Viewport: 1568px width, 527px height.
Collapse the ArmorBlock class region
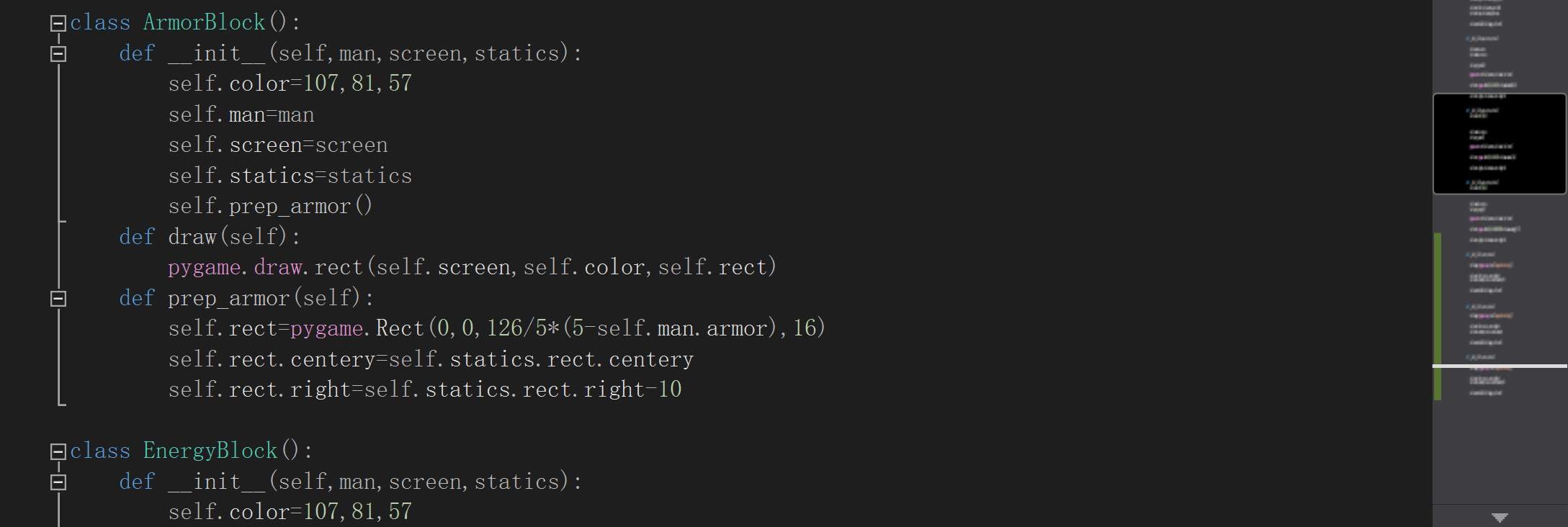(58, 23)
